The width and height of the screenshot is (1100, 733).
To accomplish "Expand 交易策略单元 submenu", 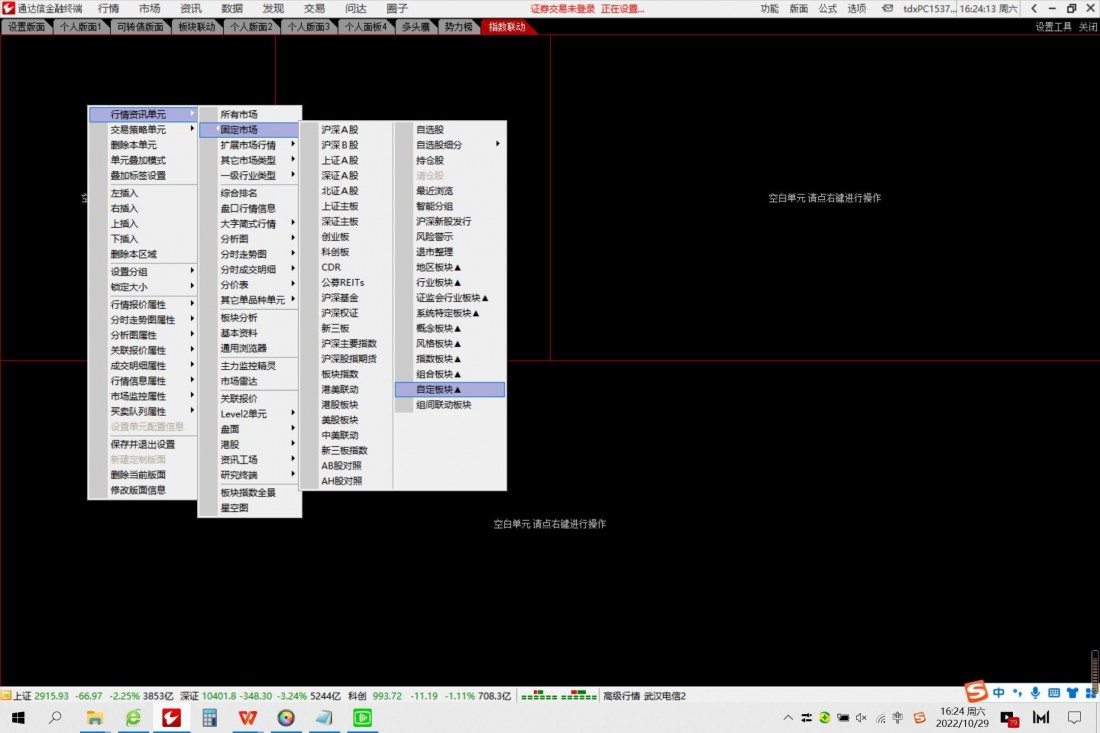I will pos(143,130).
